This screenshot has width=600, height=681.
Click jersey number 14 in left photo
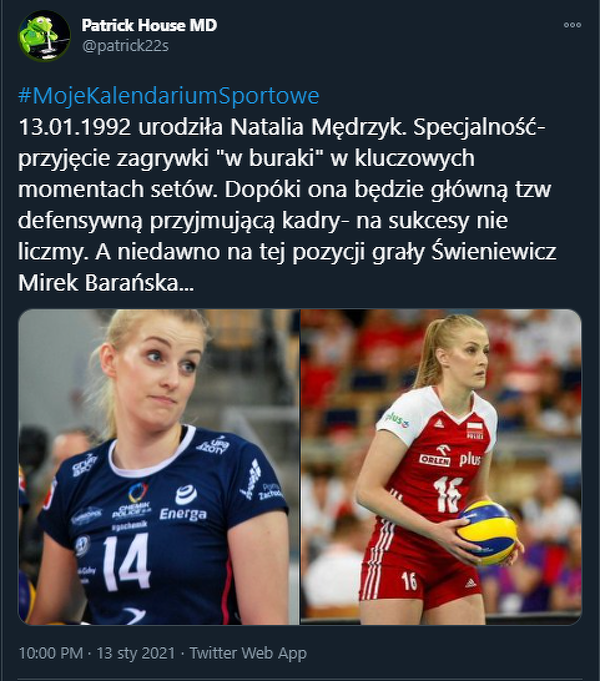[126, 562]
